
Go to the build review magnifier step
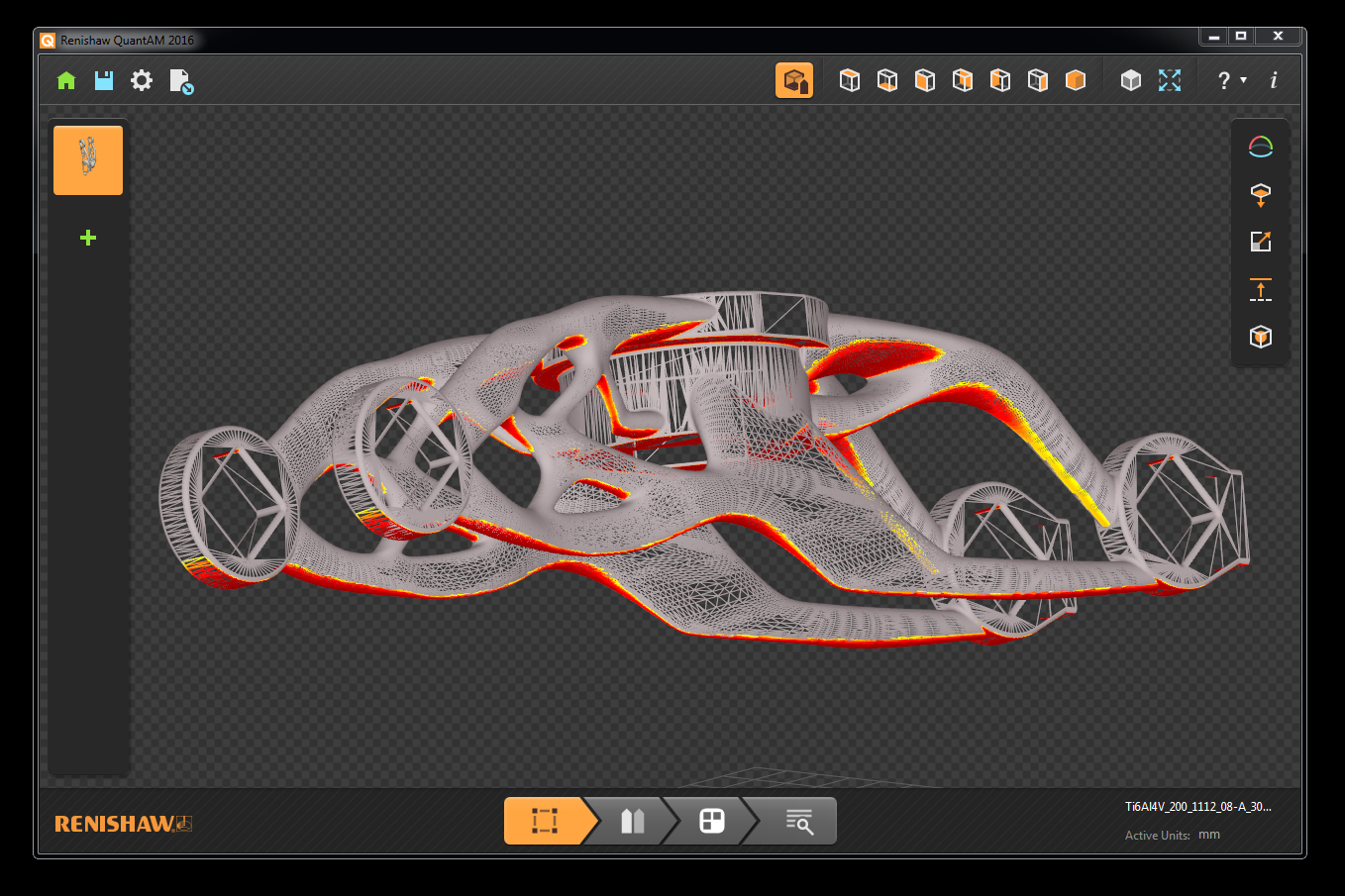798,821
